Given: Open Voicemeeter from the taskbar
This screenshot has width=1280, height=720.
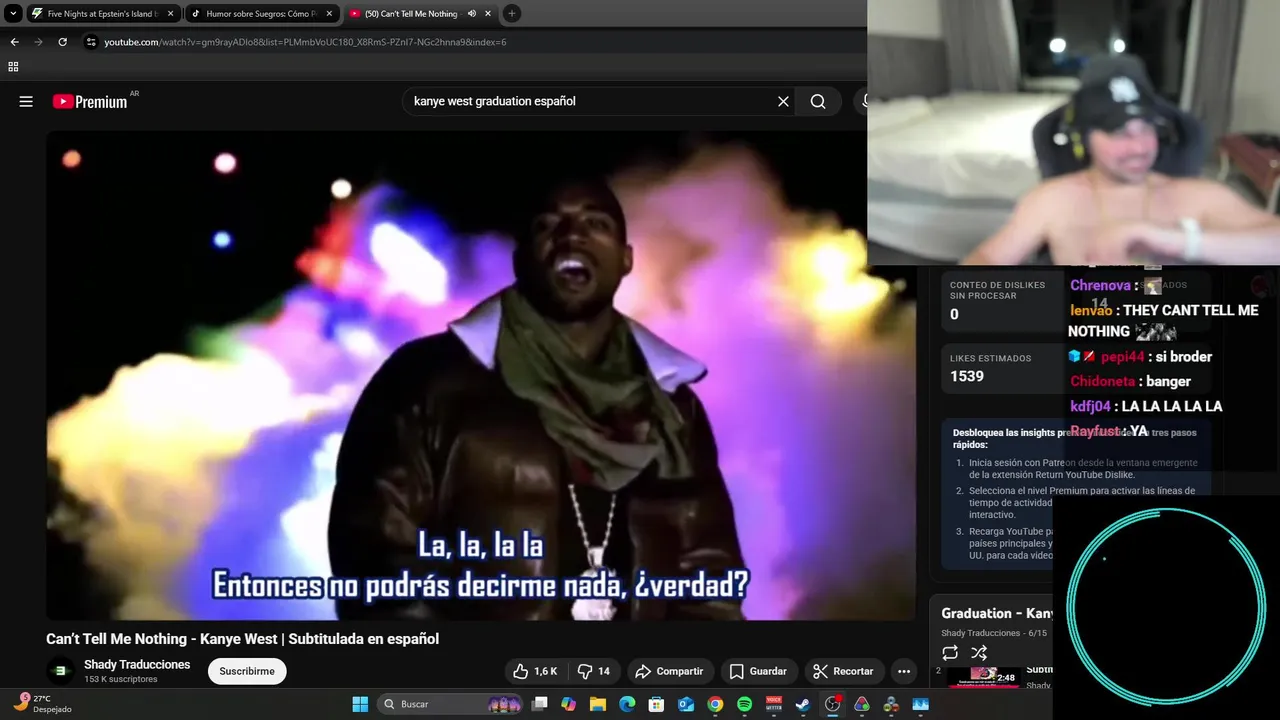Looking at the screenshot, I should [x=773, y=704].
